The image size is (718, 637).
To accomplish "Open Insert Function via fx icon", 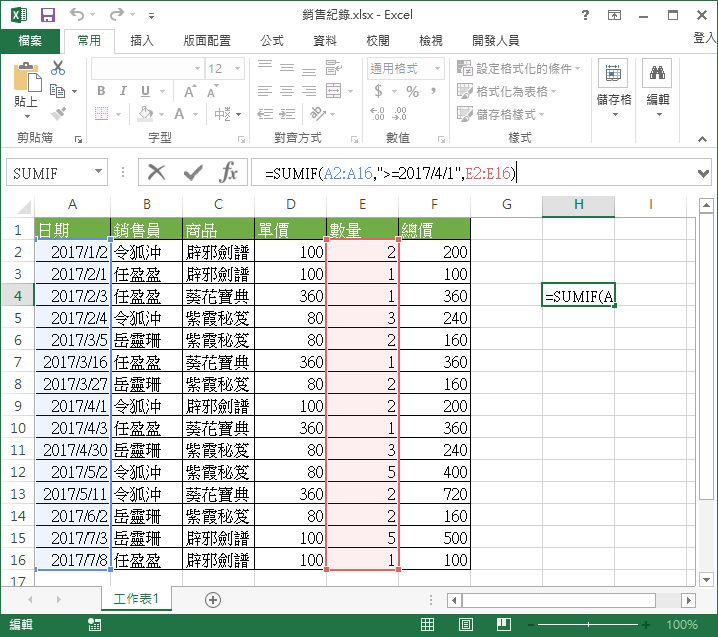I will click(x=228, y=172).
